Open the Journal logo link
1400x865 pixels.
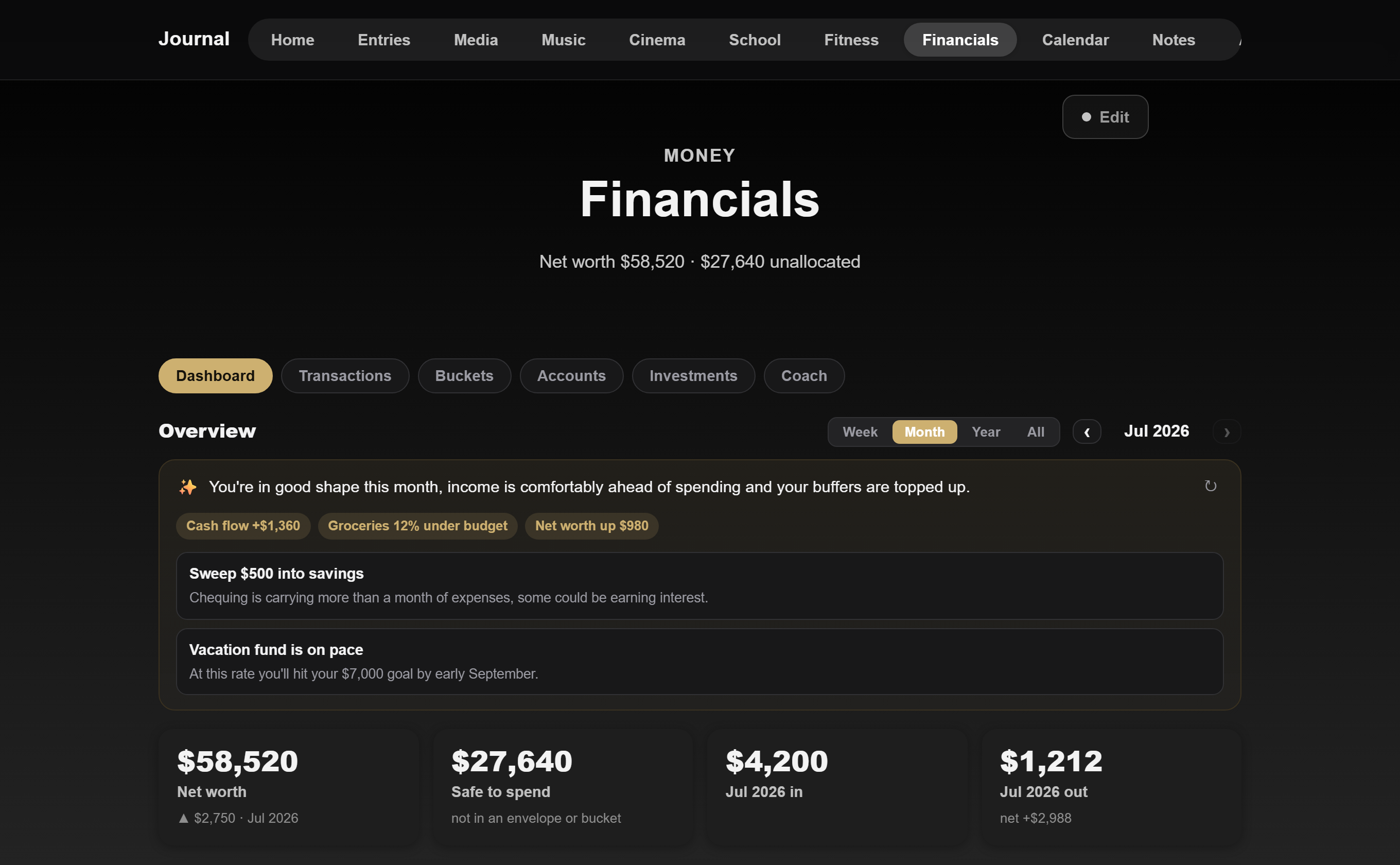pyautogui.click(x=194, y=39)
